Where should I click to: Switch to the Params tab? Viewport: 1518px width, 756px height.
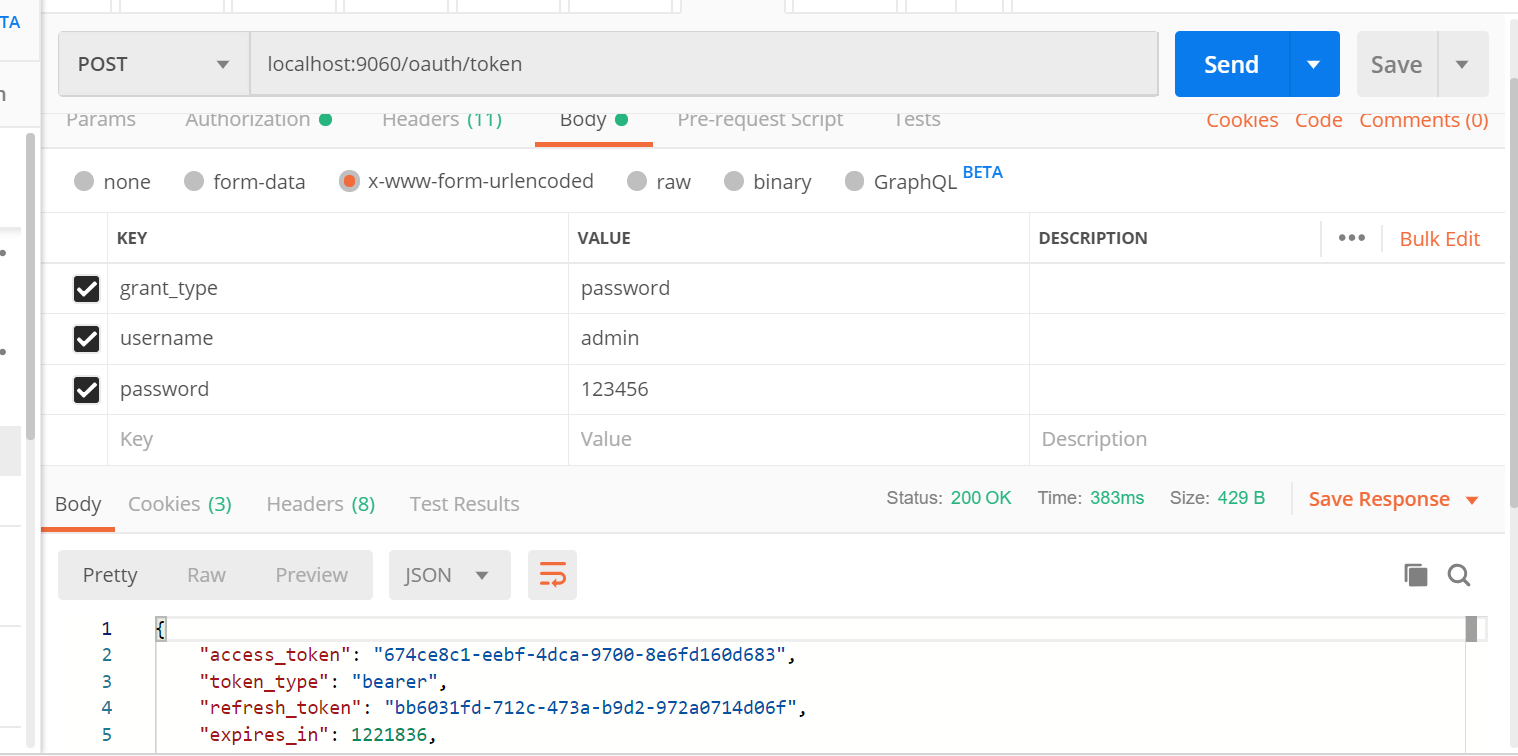(x=101, y=119)
